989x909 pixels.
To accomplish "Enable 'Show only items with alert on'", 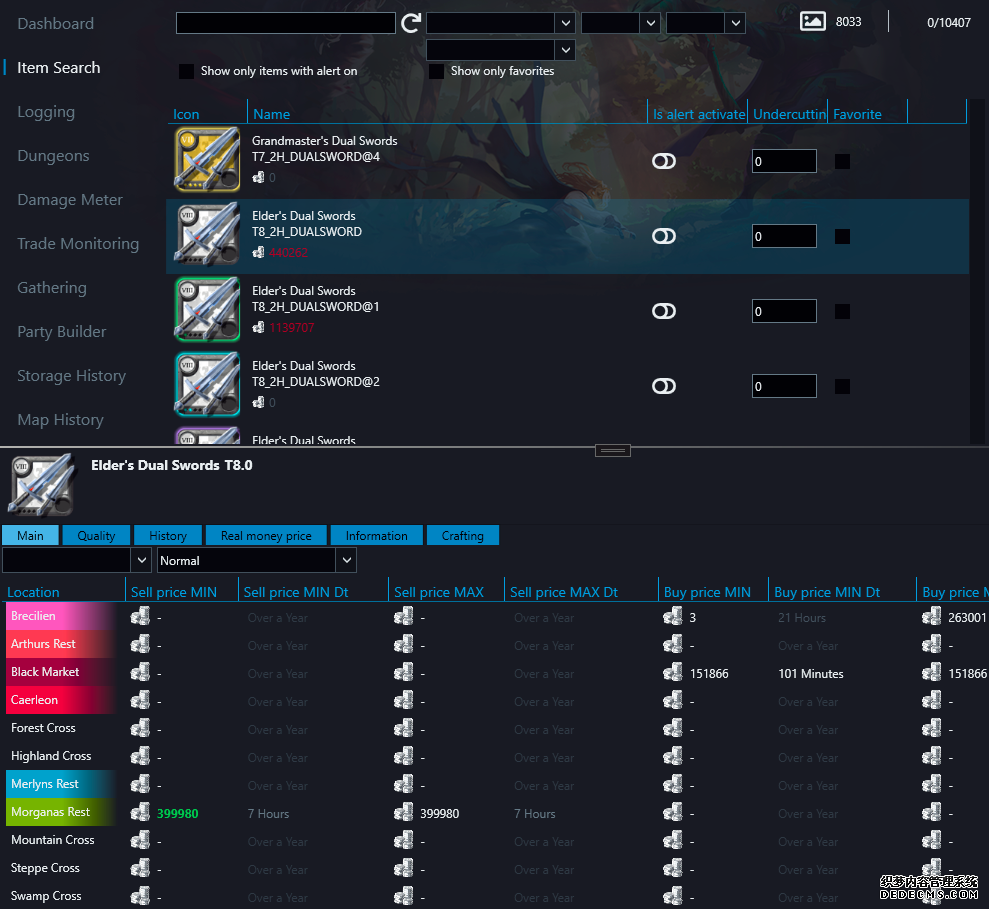I will 186,71.
